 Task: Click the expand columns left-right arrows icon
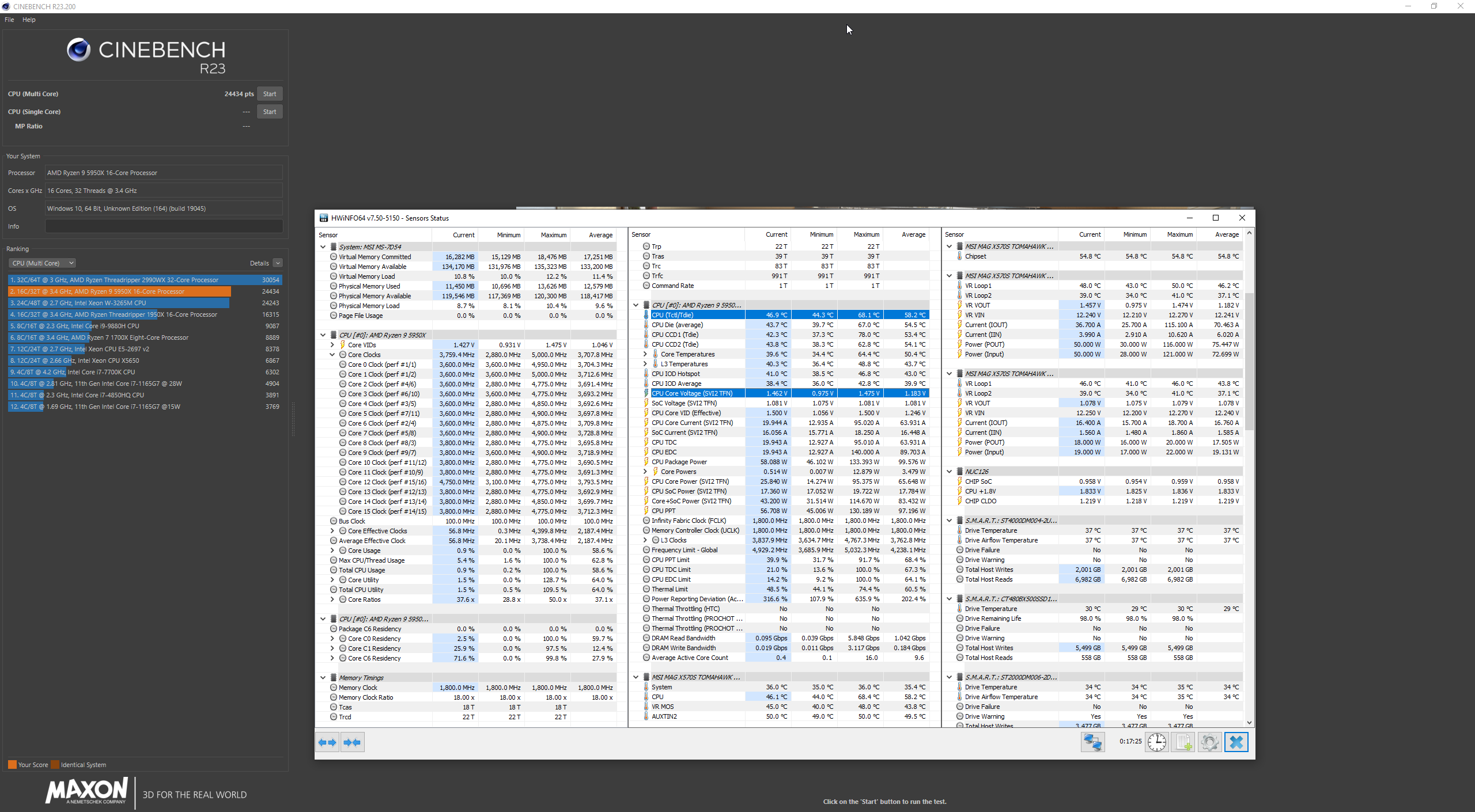click(x=327, y=742)
